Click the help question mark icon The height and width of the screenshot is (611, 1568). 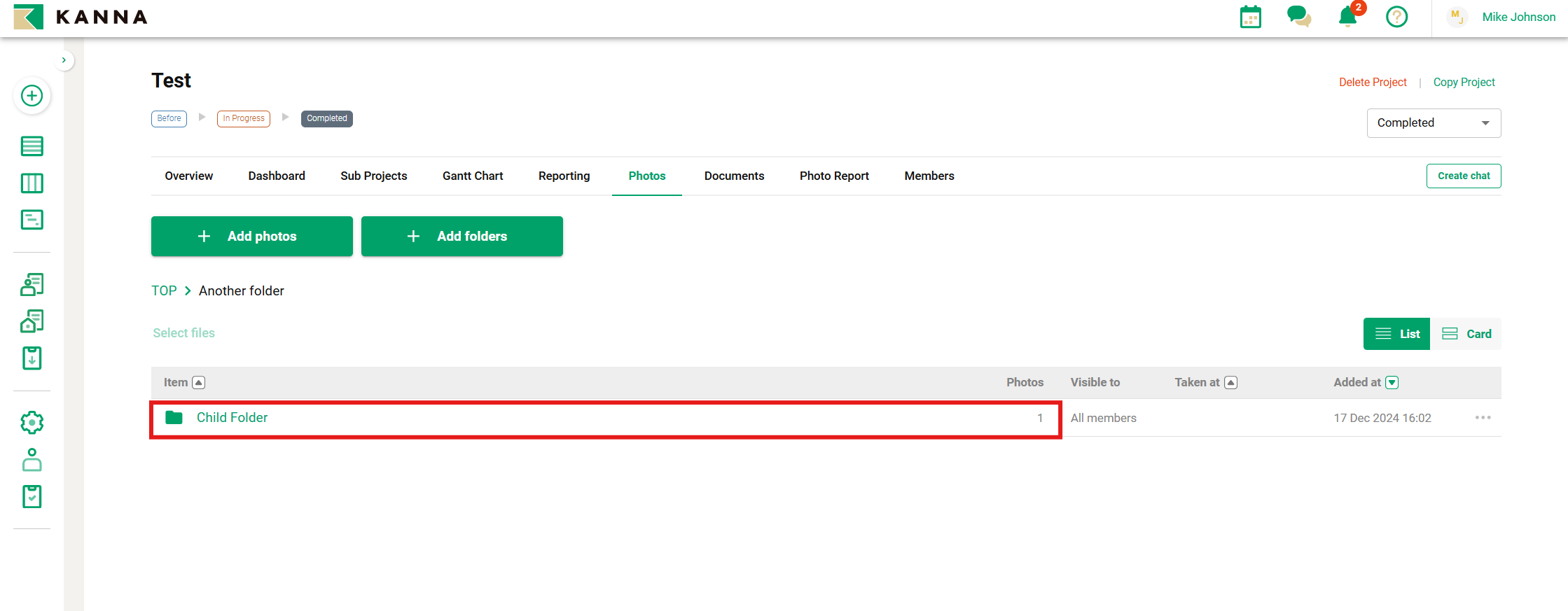(x=1396, y=17)
